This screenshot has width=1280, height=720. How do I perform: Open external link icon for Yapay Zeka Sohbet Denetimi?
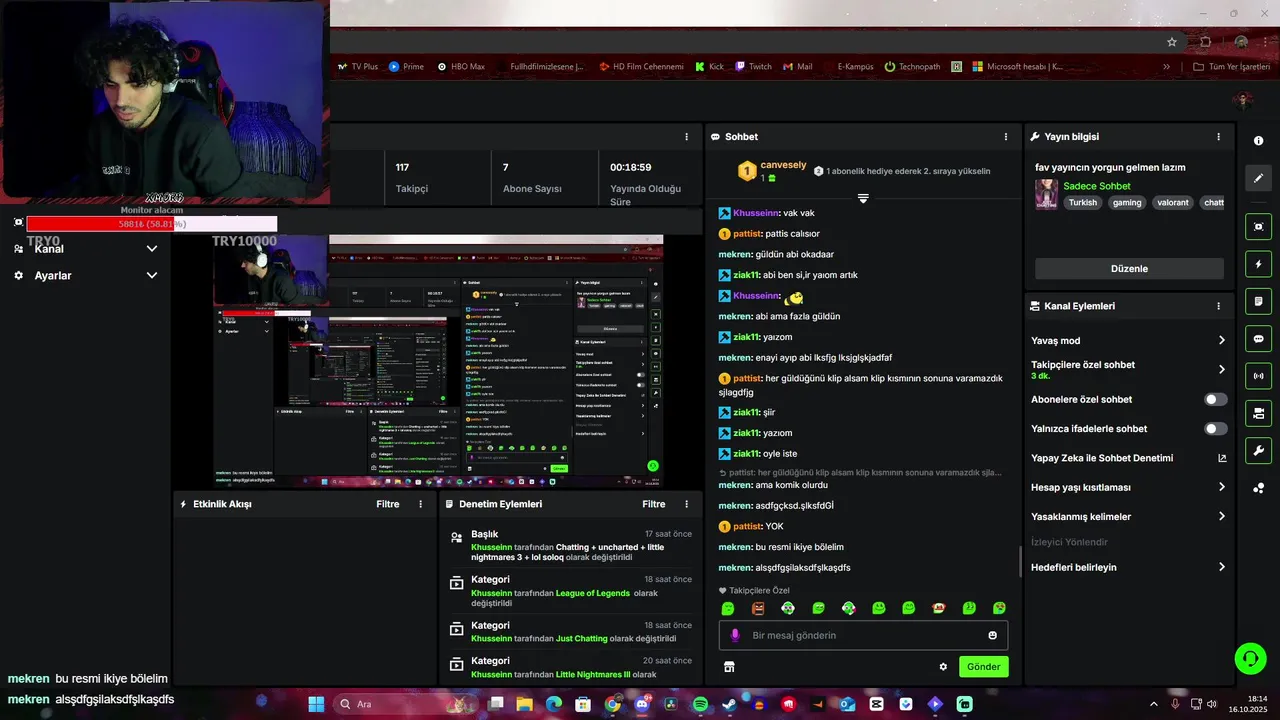tap(1222, 458)
